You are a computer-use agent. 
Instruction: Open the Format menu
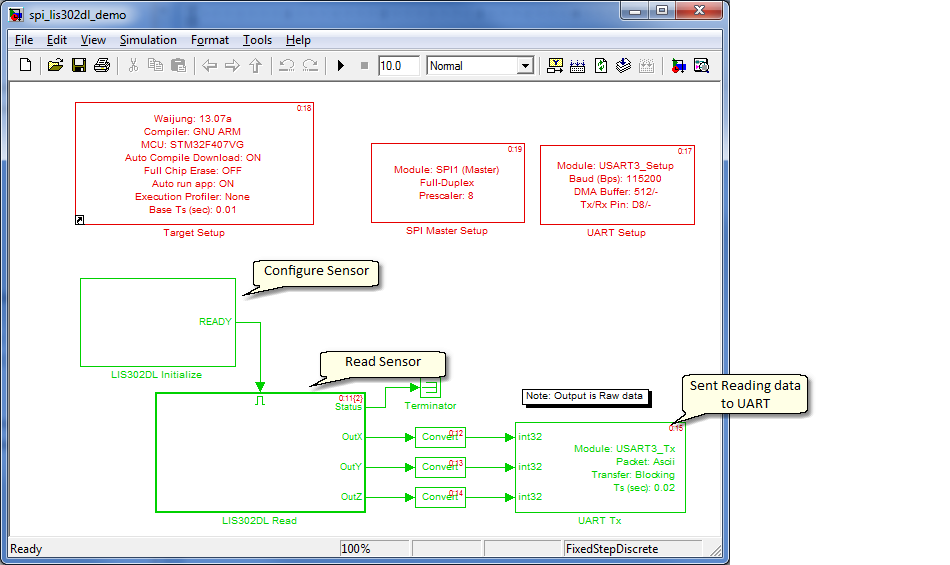click(210, 40)
